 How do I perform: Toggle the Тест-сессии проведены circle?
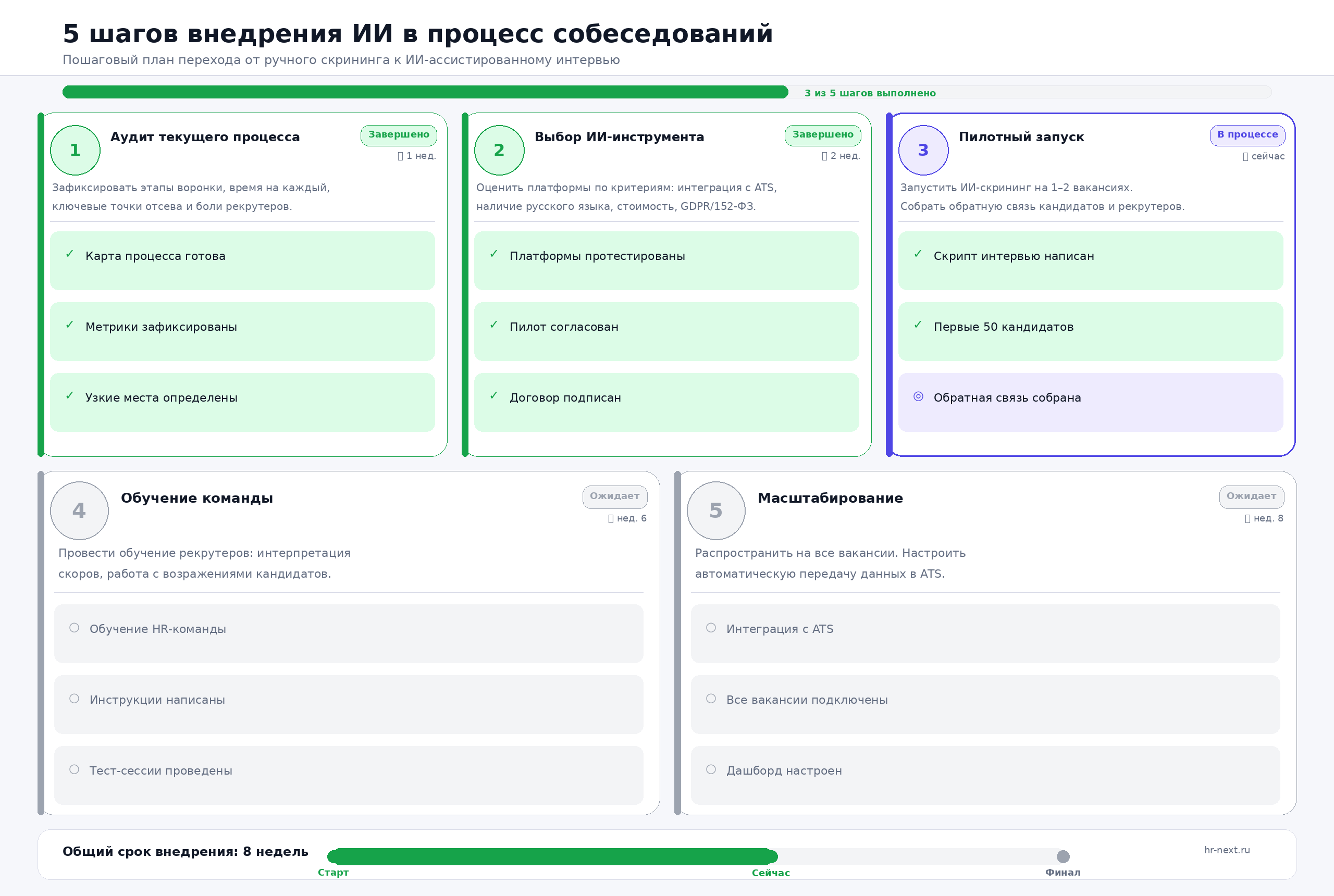tap(75, 770)
